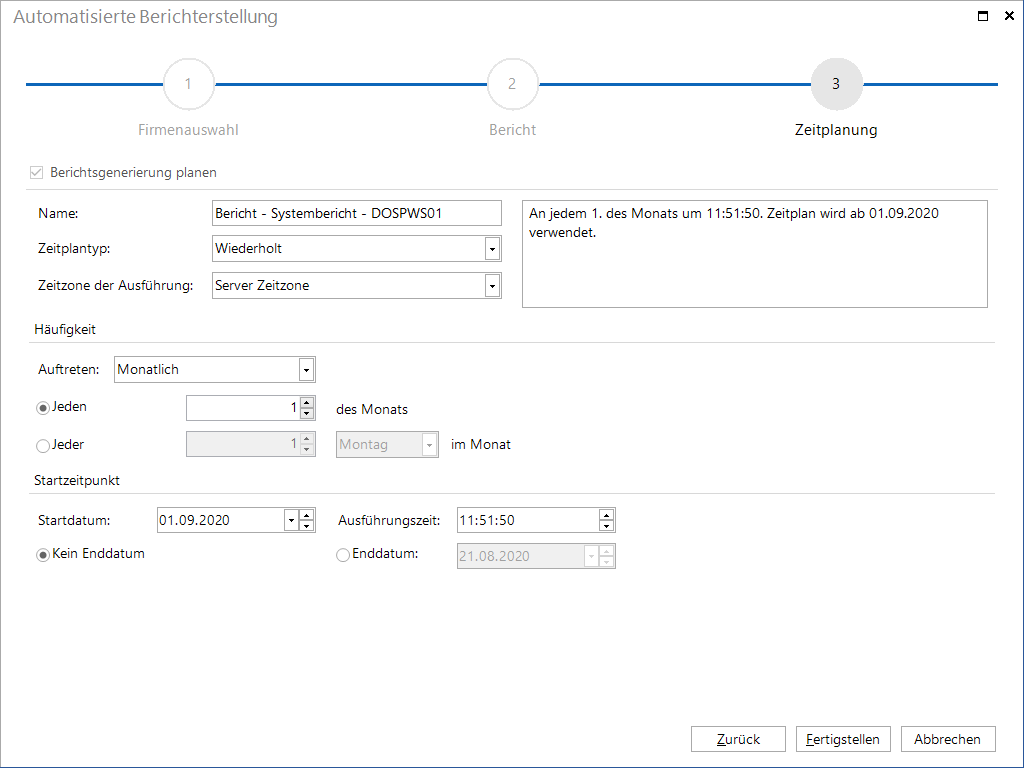Screen dimensions: 1024x768
Task: Toggle Berichtsgenerierung planen checkbox
Action: 37,172
